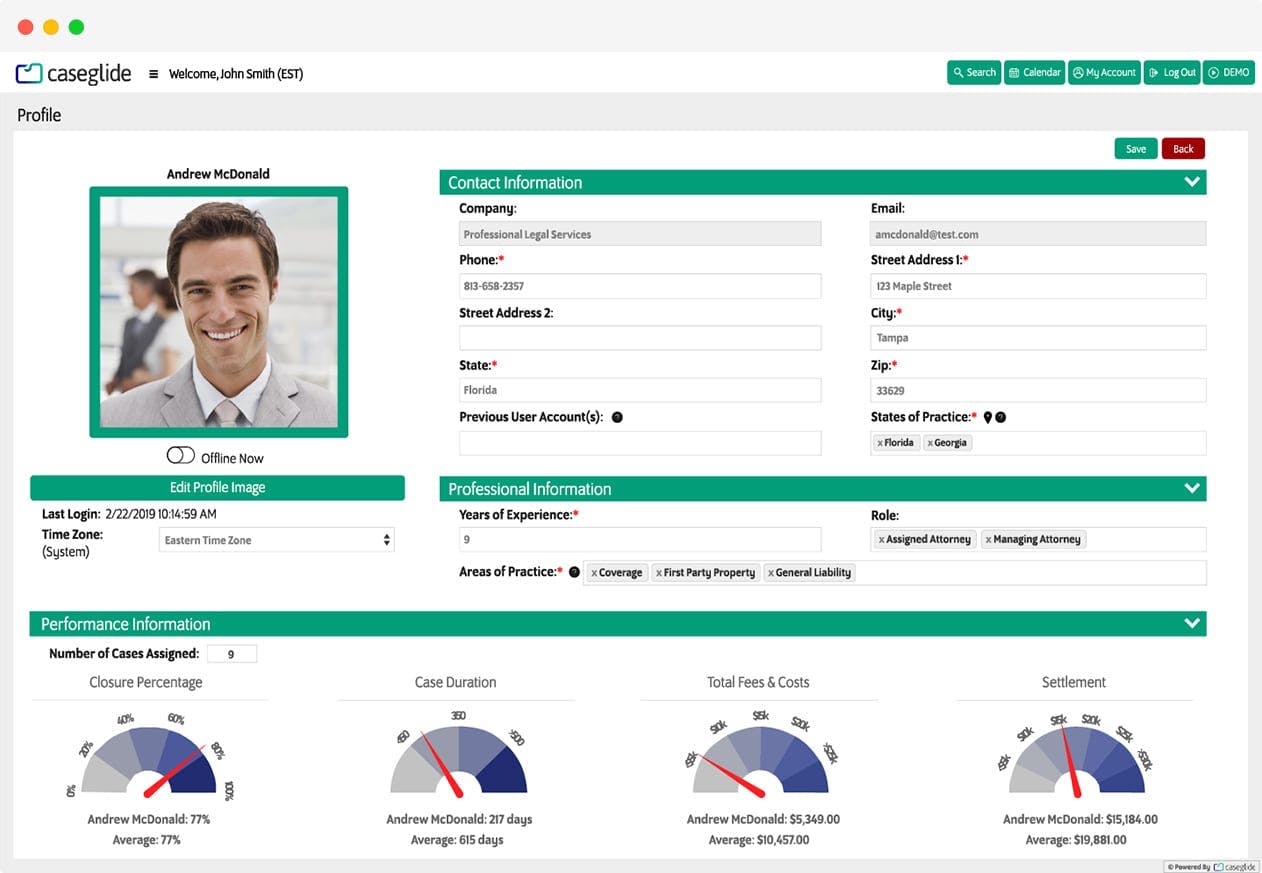Click Andrew McDonald's profile photo
1262x873 pixels.
tap(218, 312)
